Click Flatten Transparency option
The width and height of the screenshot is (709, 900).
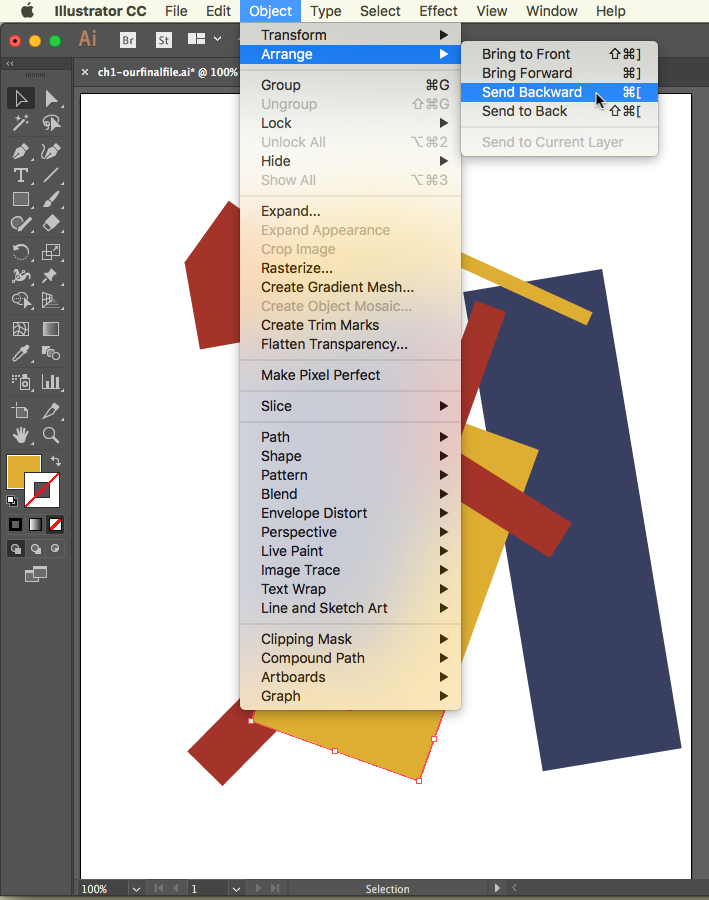[x=334, y=344]
